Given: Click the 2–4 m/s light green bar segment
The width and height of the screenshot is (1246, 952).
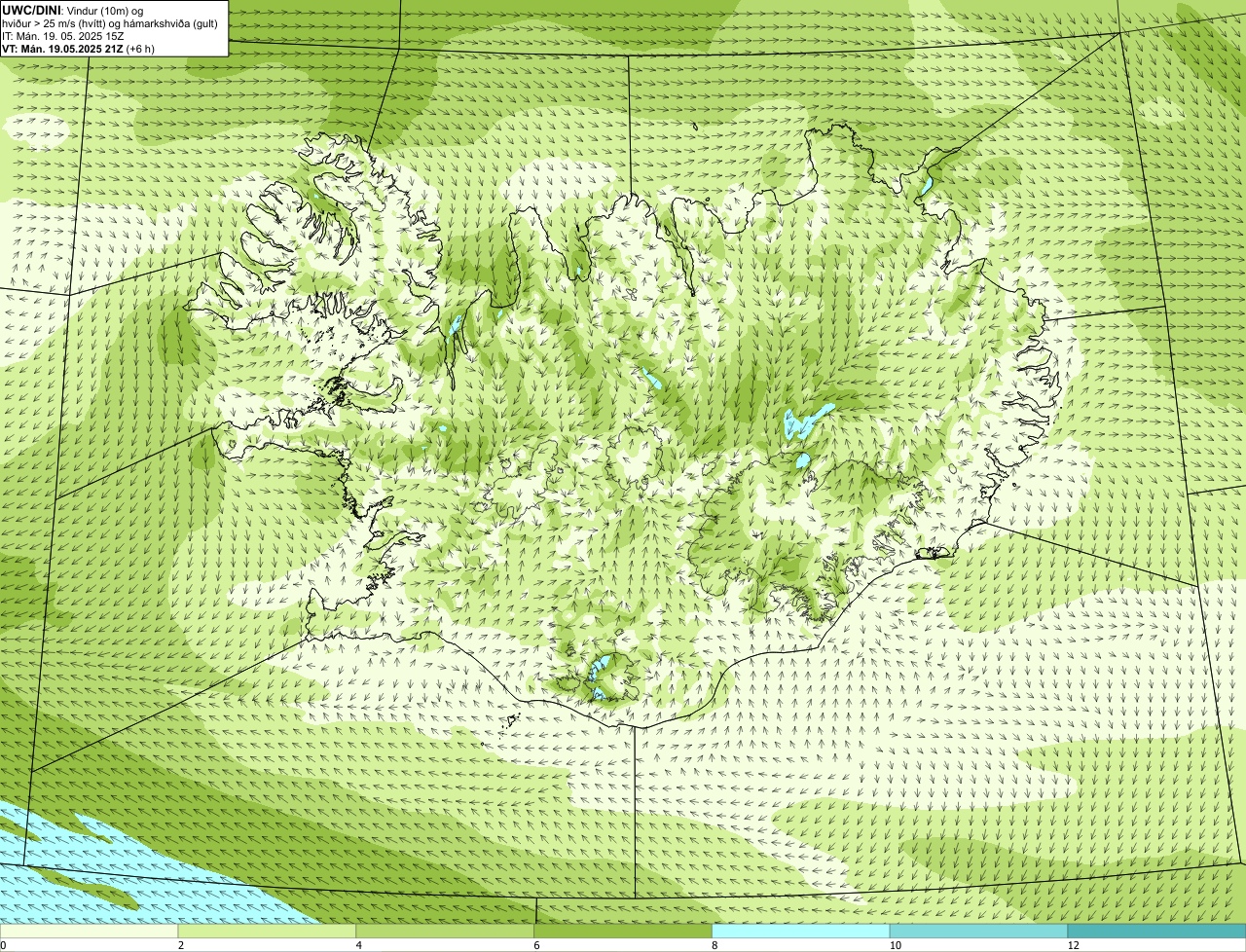Looking at the screenshot, I should (x=268, y=931).
